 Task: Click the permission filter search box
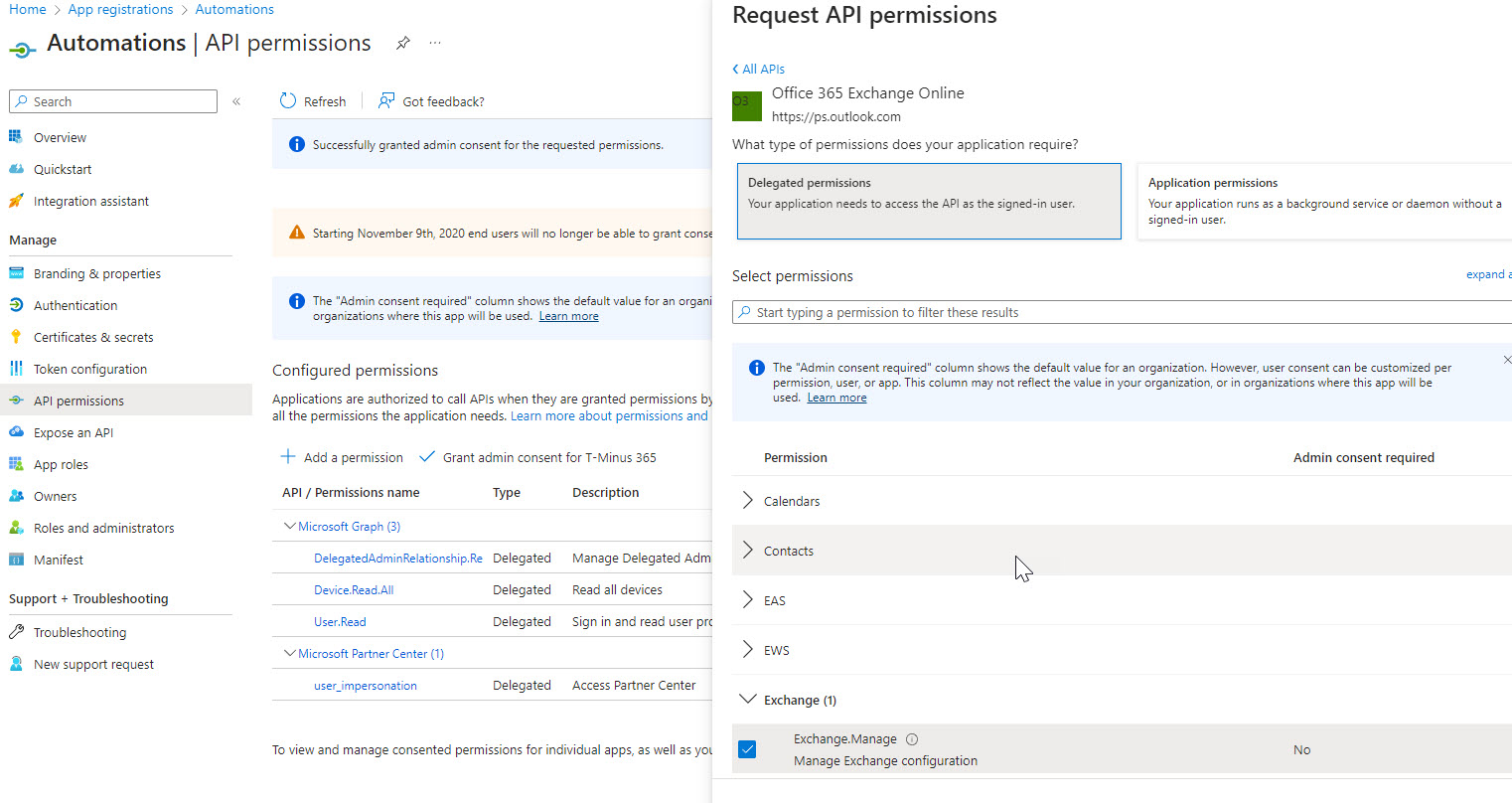1123,312
